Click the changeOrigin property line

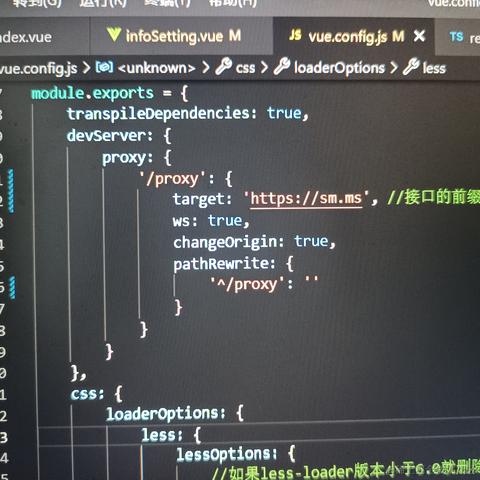coord(254,242)
